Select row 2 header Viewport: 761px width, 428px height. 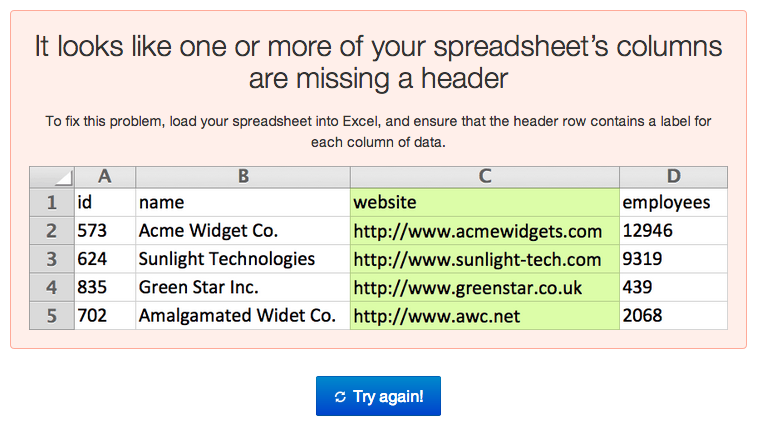[x=52, y=230]
